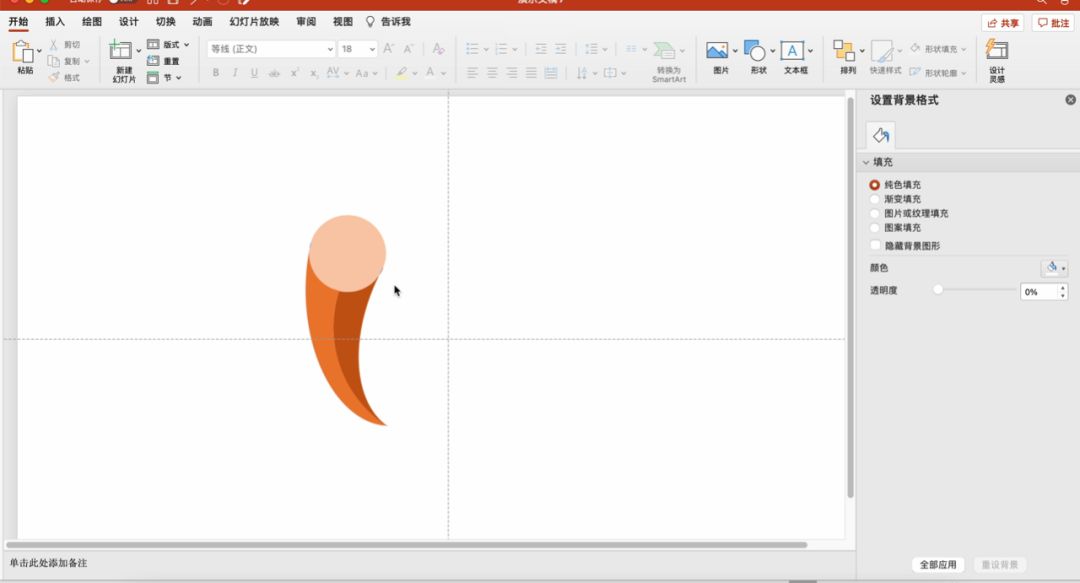Click the Copy (复制) icon
Viewport: 1080px width, 583px height.
pos(54,61)
